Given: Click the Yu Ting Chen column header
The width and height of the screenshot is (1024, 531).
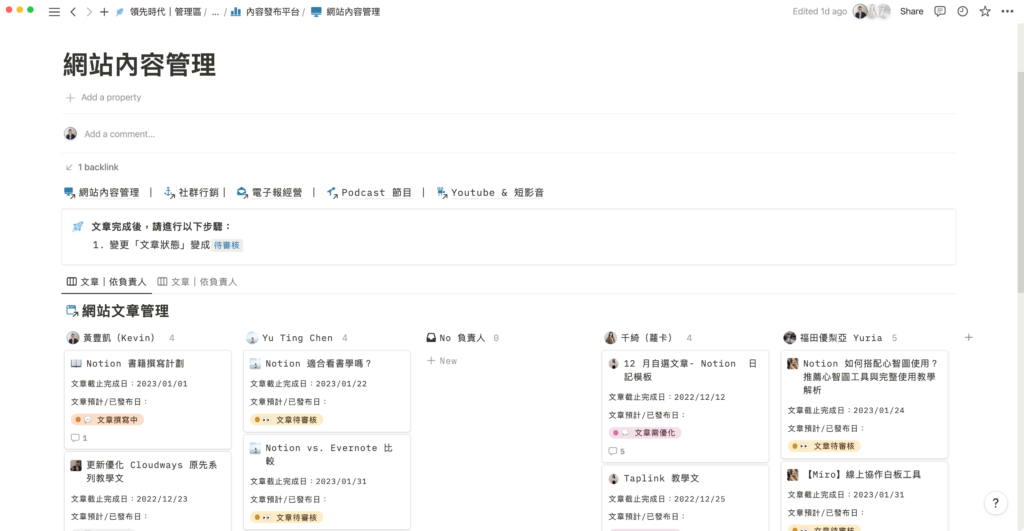Looking at the screenshot, I should [x=290, y=338].
